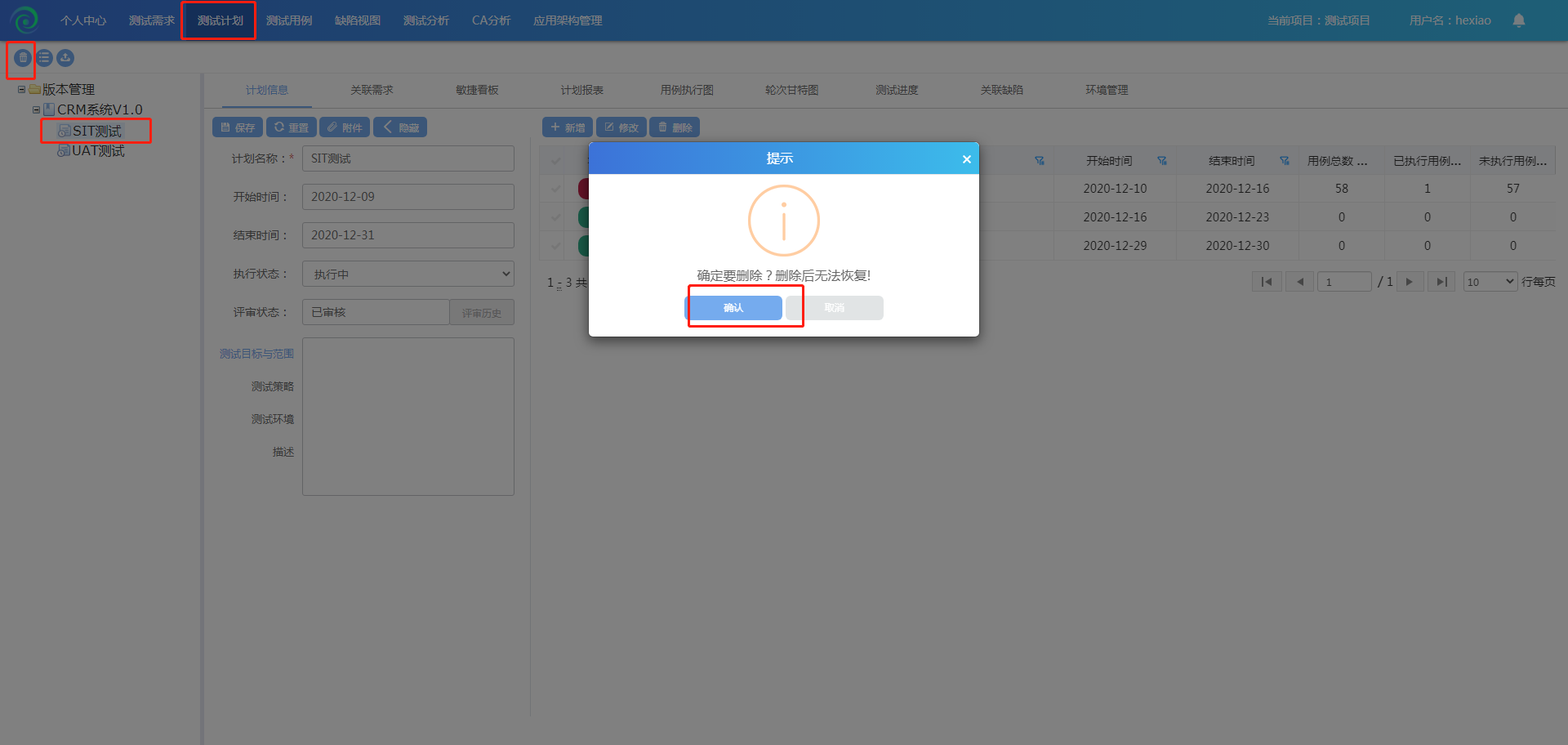Click the list view icon beside the trash icon

coord(44,58)
